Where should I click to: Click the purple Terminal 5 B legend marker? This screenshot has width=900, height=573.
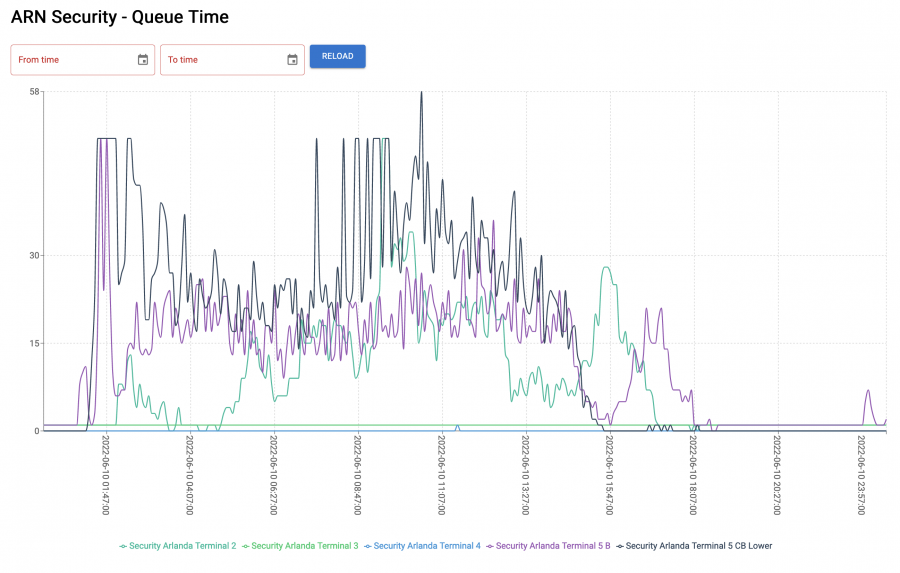490,546
